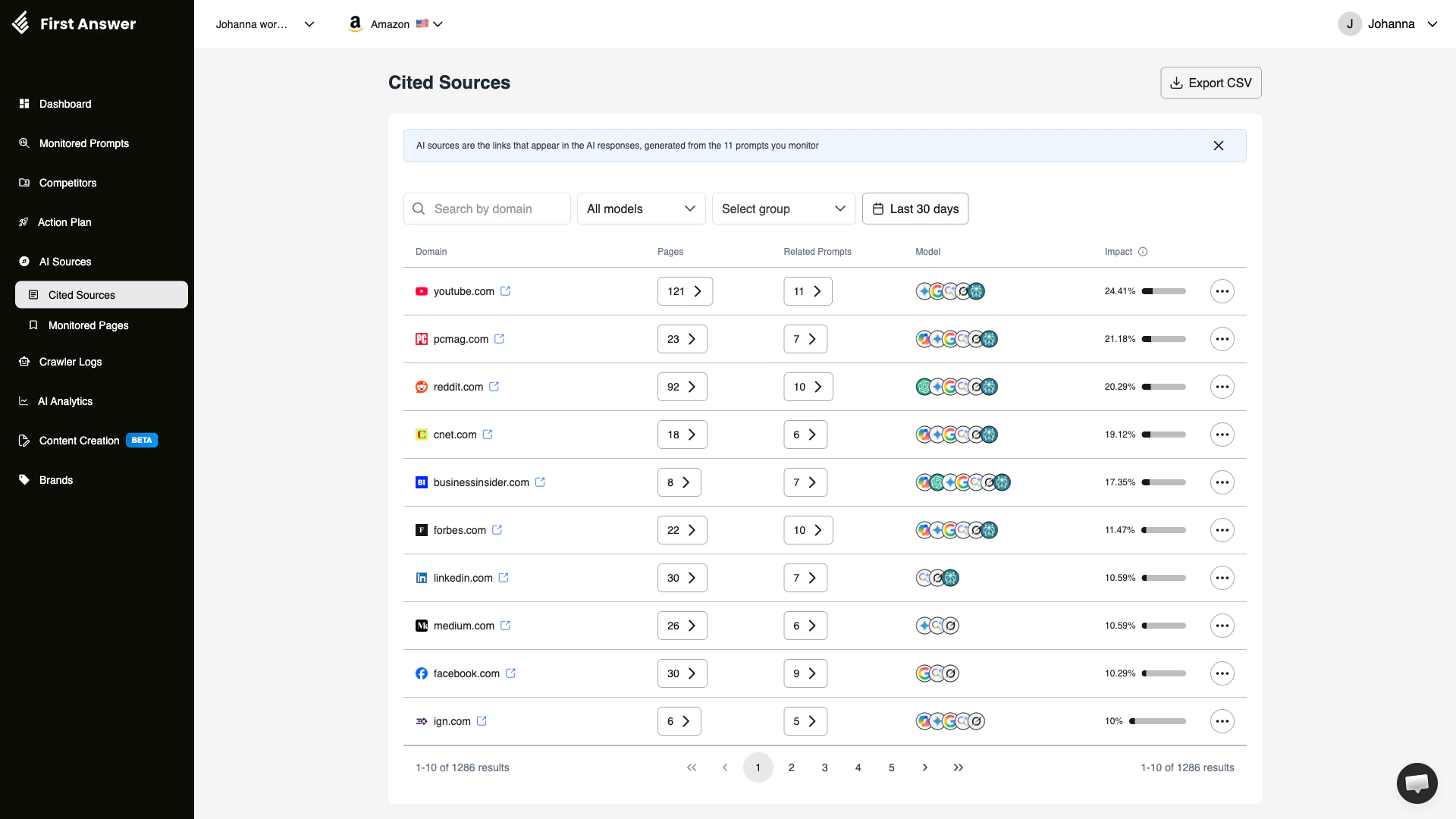Switch to the Cited Sources tab
Screen dimensions: 1456x819
[83, 295]
